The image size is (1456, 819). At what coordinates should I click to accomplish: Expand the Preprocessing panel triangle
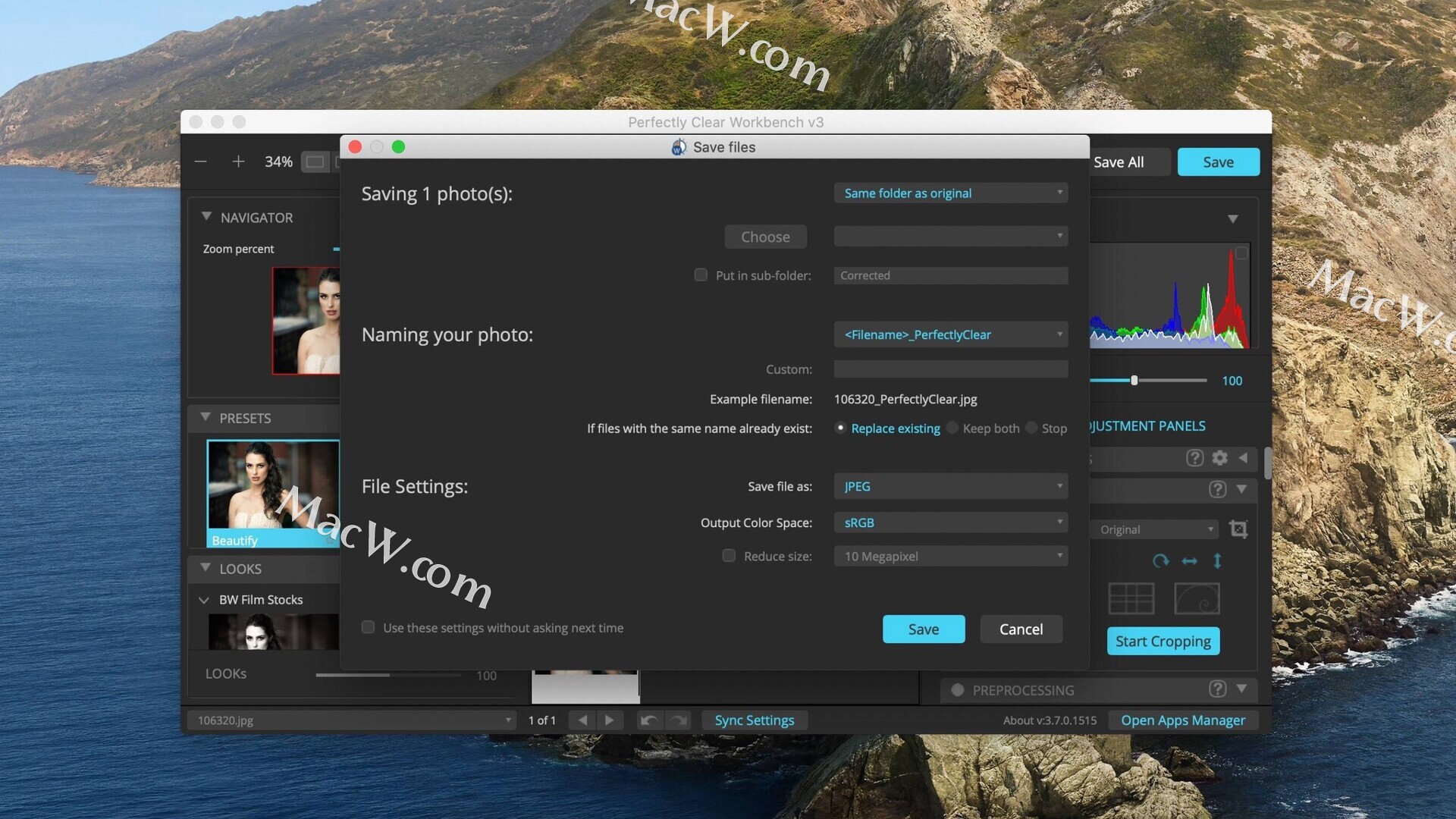pyautogui.click(x=1241, y=689)
